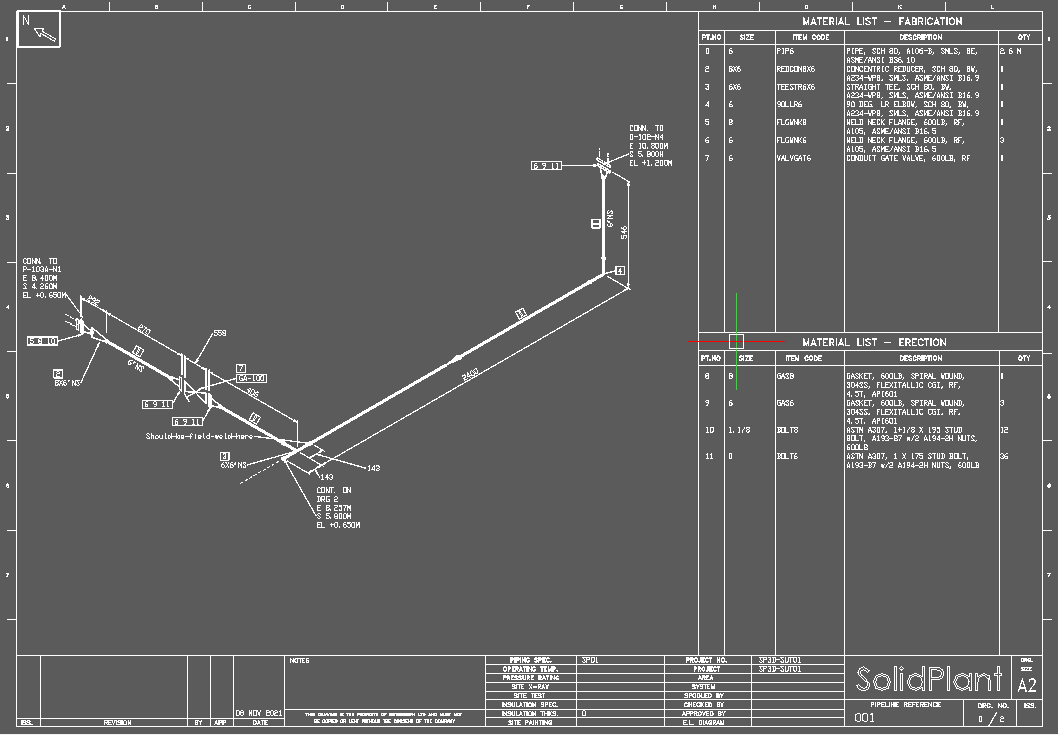Click the "Should be field weld here" note
This screenshot has width=1058, height=735.
coord(199,436)
